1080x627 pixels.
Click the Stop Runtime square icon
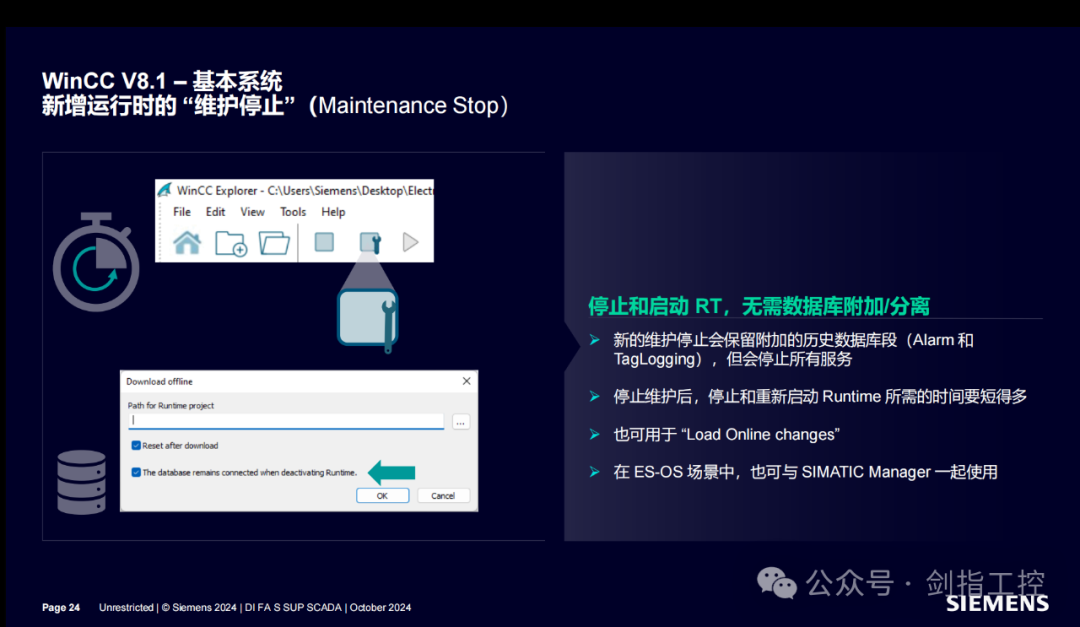(324, 242)
